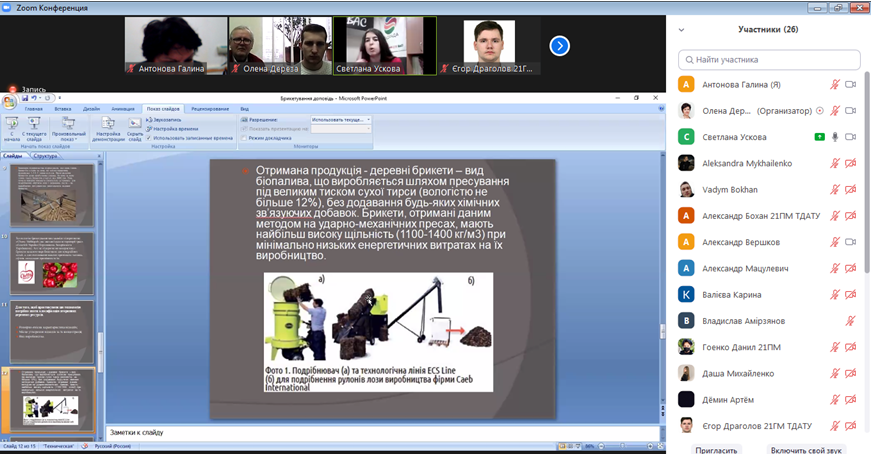872x454 pixels.
Task: Fit slide to current window icon
Action: pos(660,446)
